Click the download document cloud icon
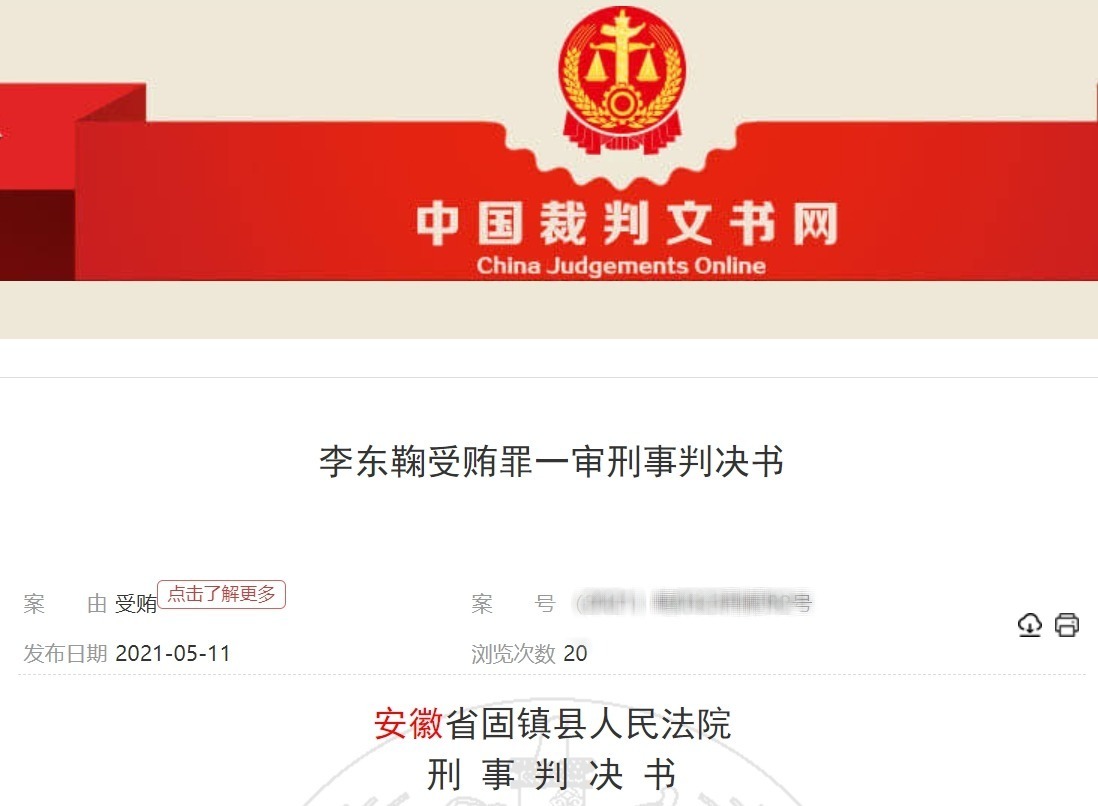Image resolution: width=1098 pixels, height=806 pixels. tap(1029, 625)
